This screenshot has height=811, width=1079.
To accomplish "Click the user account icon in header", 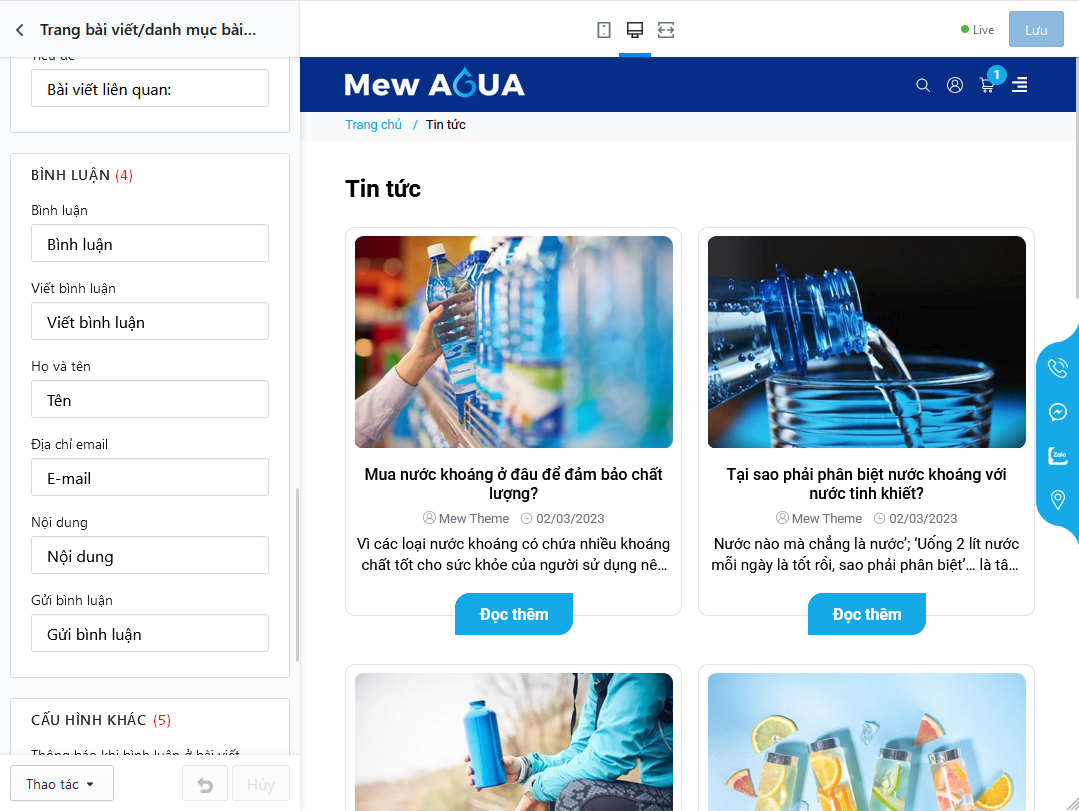I will 954,85.
